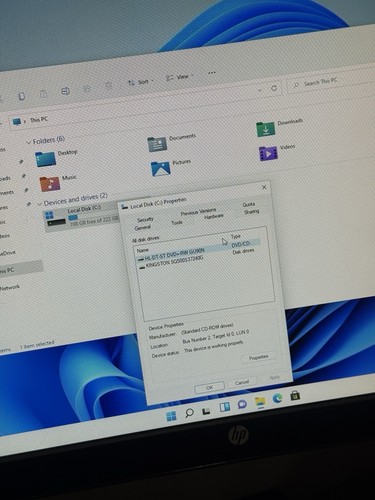Open the Downloads folder icon
Screen dimensions: 375x500
[266, 129]
